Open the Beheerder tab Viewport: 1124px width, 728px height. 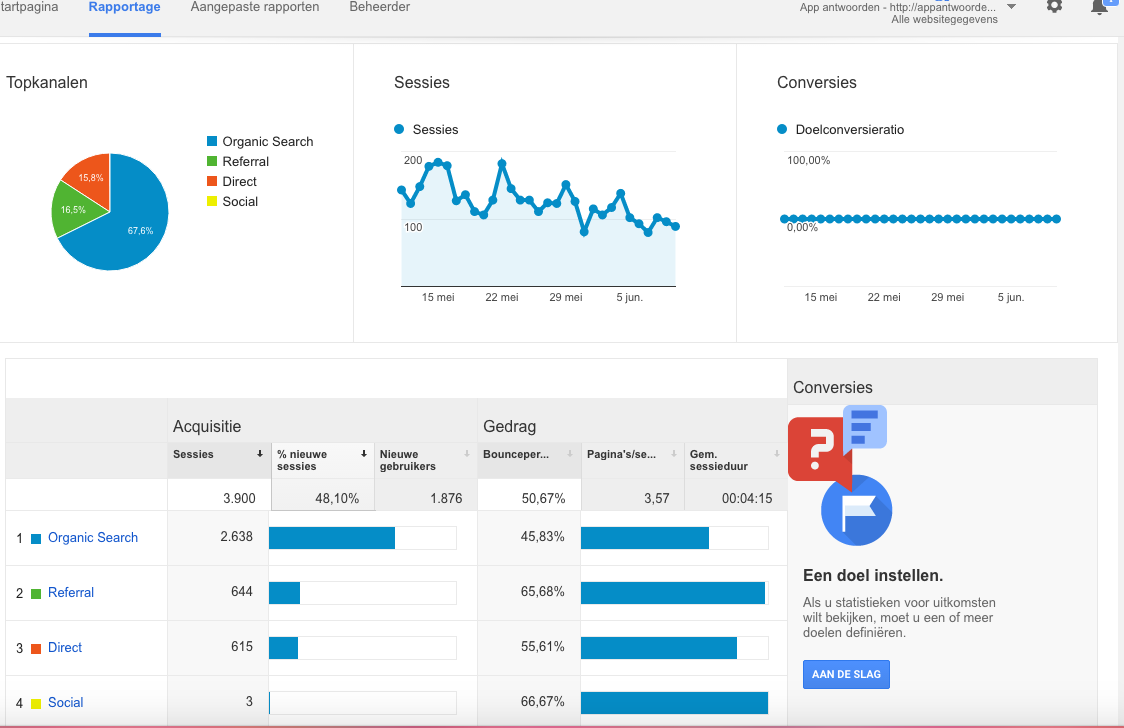pos(379,7)
